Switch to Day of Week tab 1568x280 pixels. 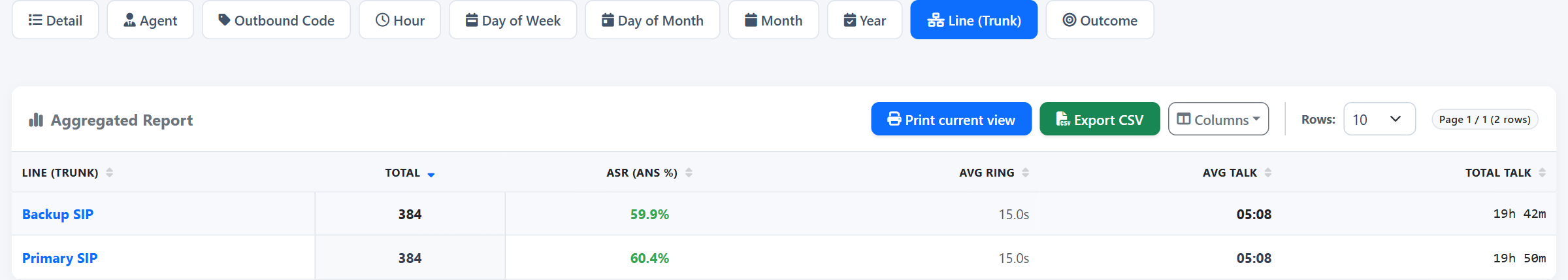pos(513,20)
